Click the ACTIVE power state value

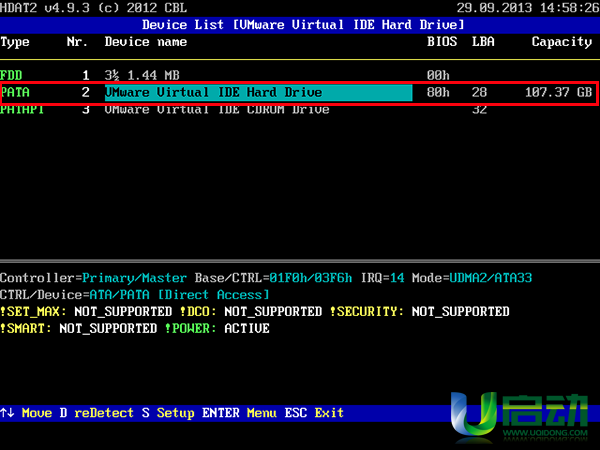(x=247, y=328)
